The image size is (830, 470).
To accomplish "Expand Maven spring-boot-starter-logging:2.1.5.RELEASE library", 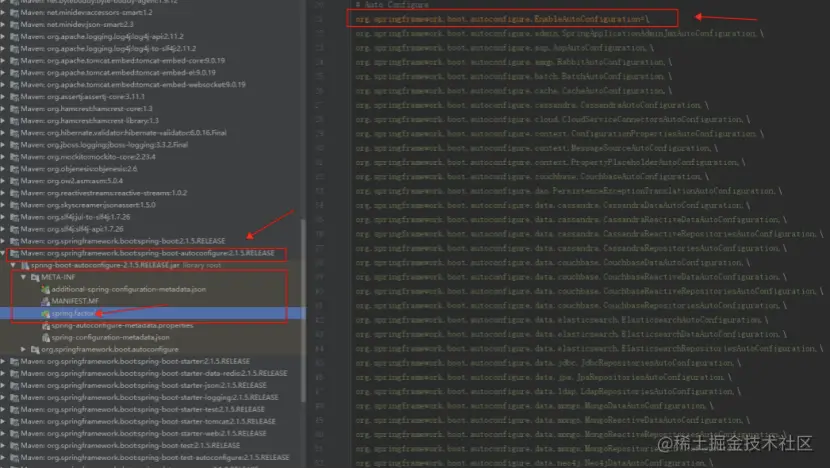I will 4,397.
